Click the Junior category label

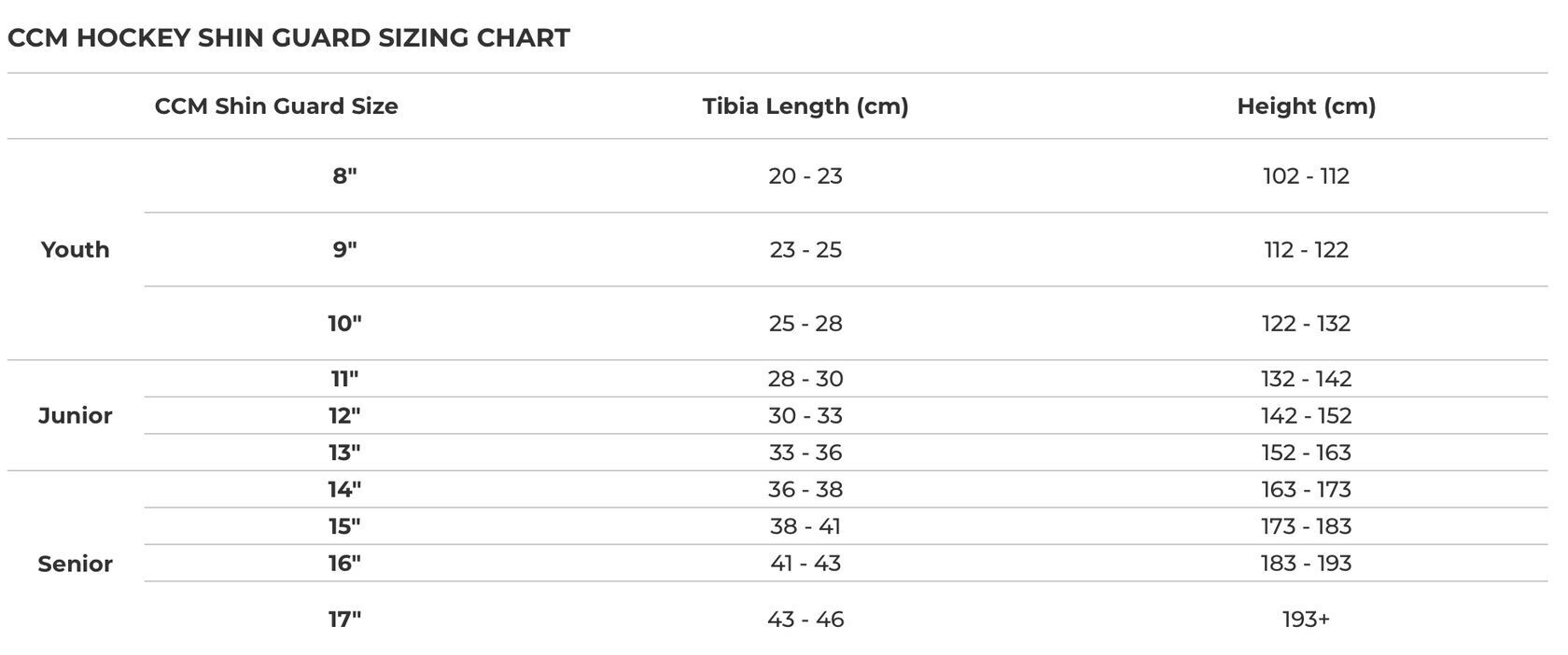coord(76,415)
